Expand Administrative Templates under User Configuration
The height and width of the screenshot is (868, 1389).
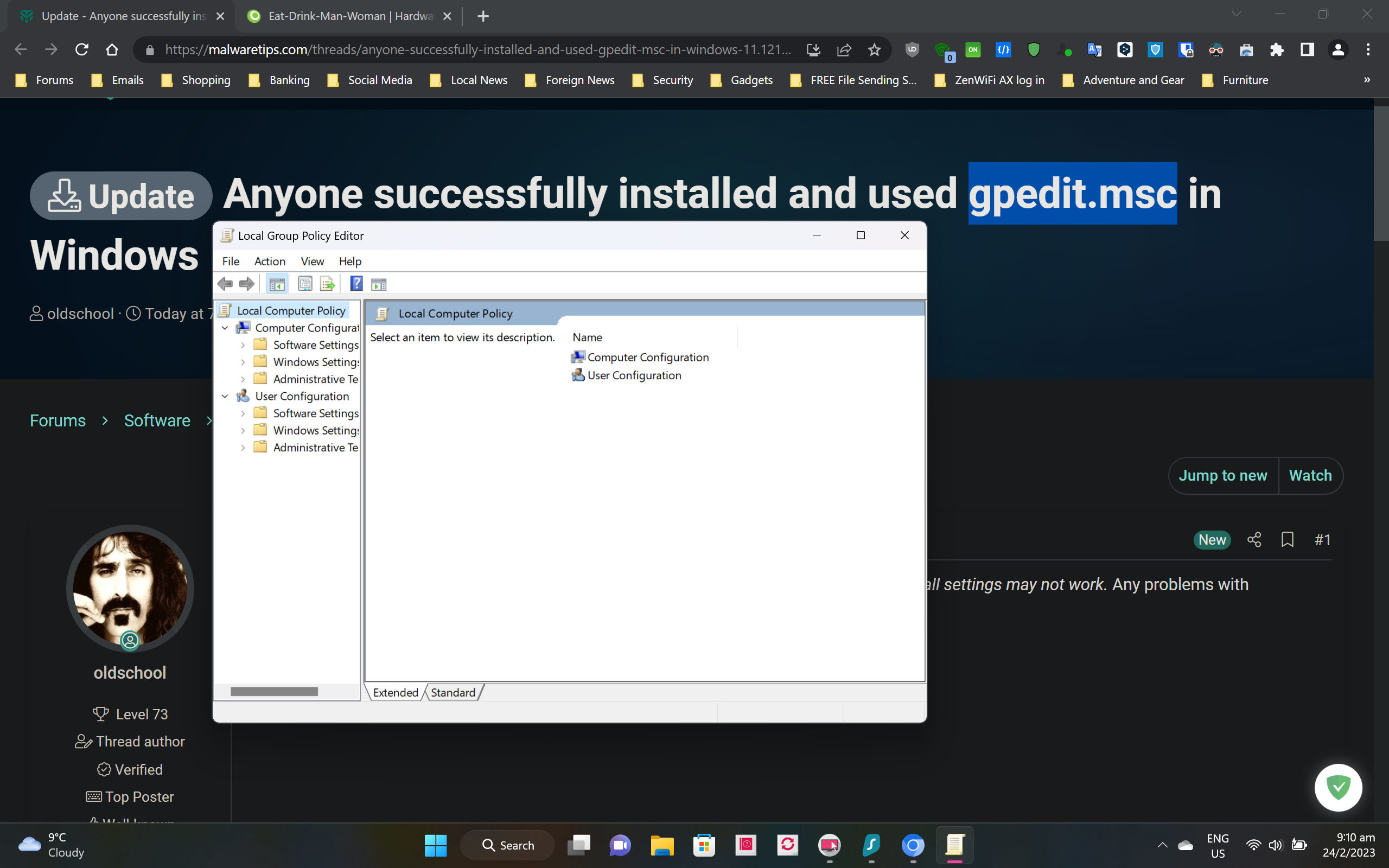243,448
